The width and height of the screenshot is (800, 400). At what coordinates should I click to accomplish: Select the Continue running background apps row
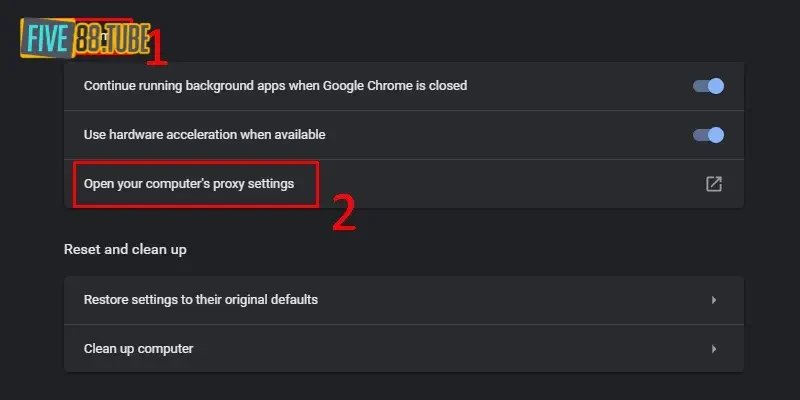click(404, 86)
